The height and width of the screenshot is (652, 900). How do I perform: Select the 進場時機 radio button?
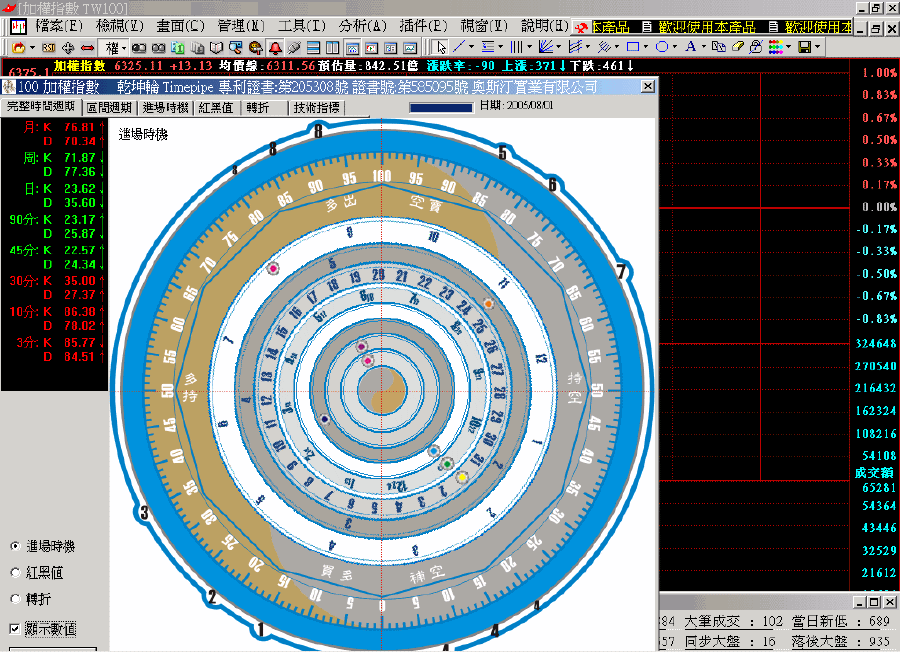tap(15, 547)
